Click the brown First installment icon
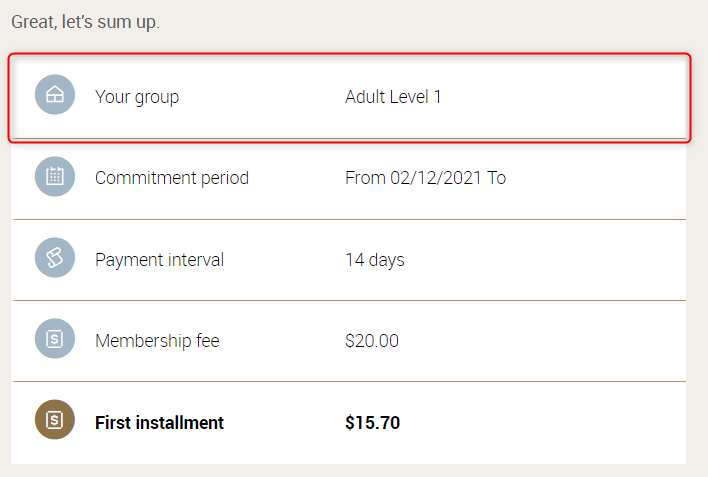This screenshot has width=708, height=477. click(x=55, y=421)
